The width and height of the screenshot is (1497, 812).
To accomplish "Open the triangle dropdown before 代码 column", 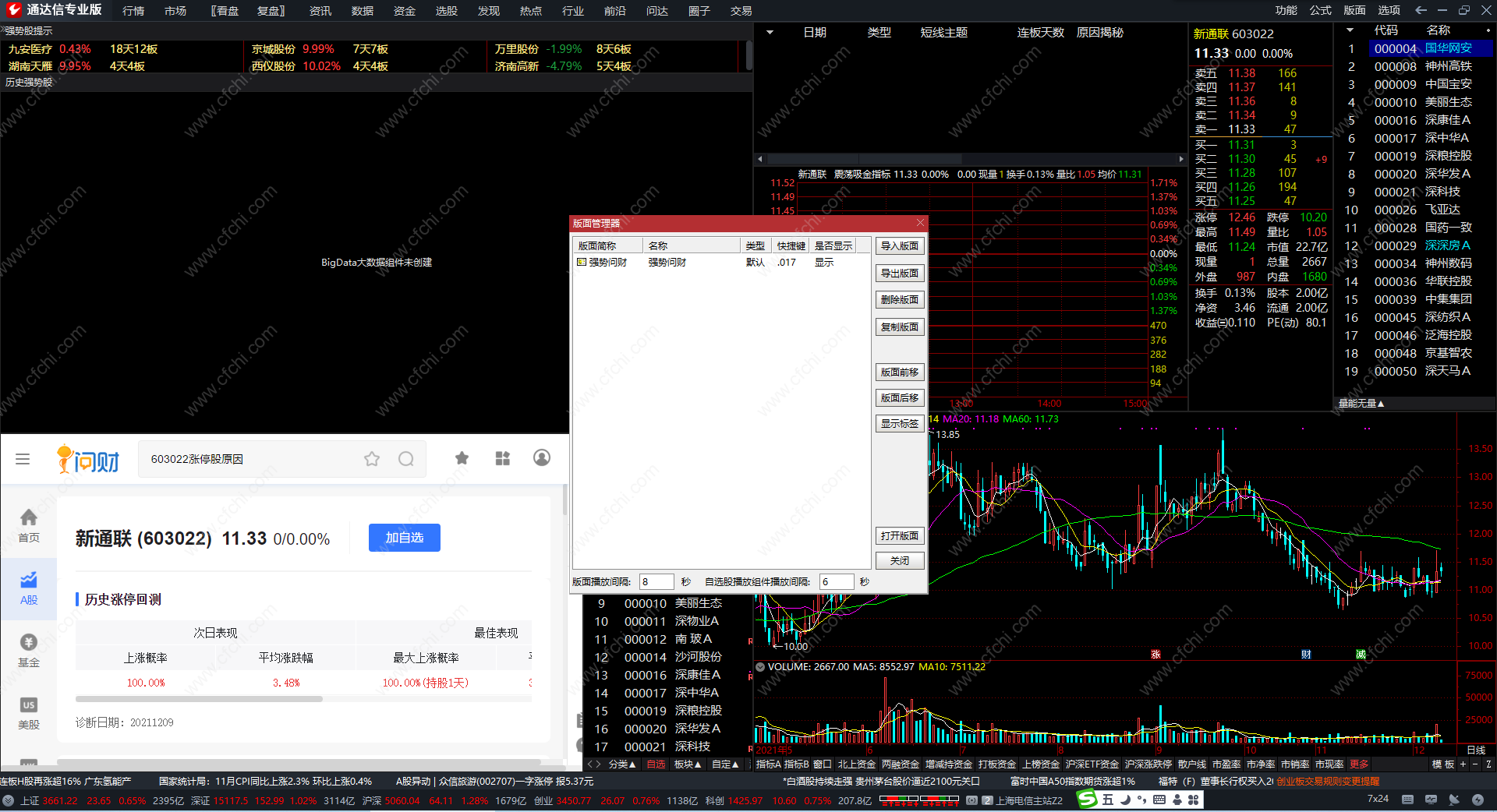I will click(1350, 30).
